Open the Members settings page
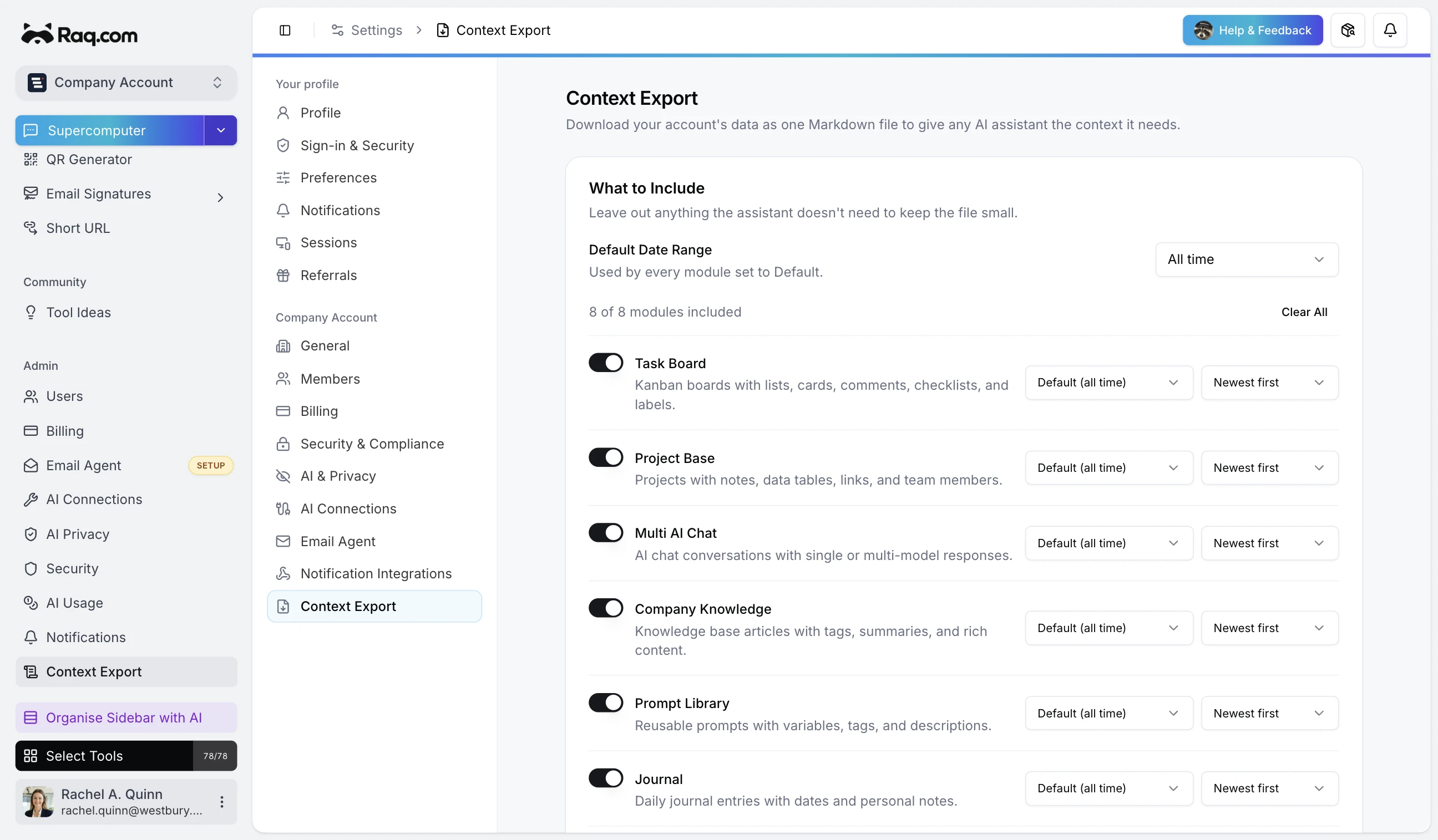This screenshot has width=1438, height=840. click(x=374, y=379)
